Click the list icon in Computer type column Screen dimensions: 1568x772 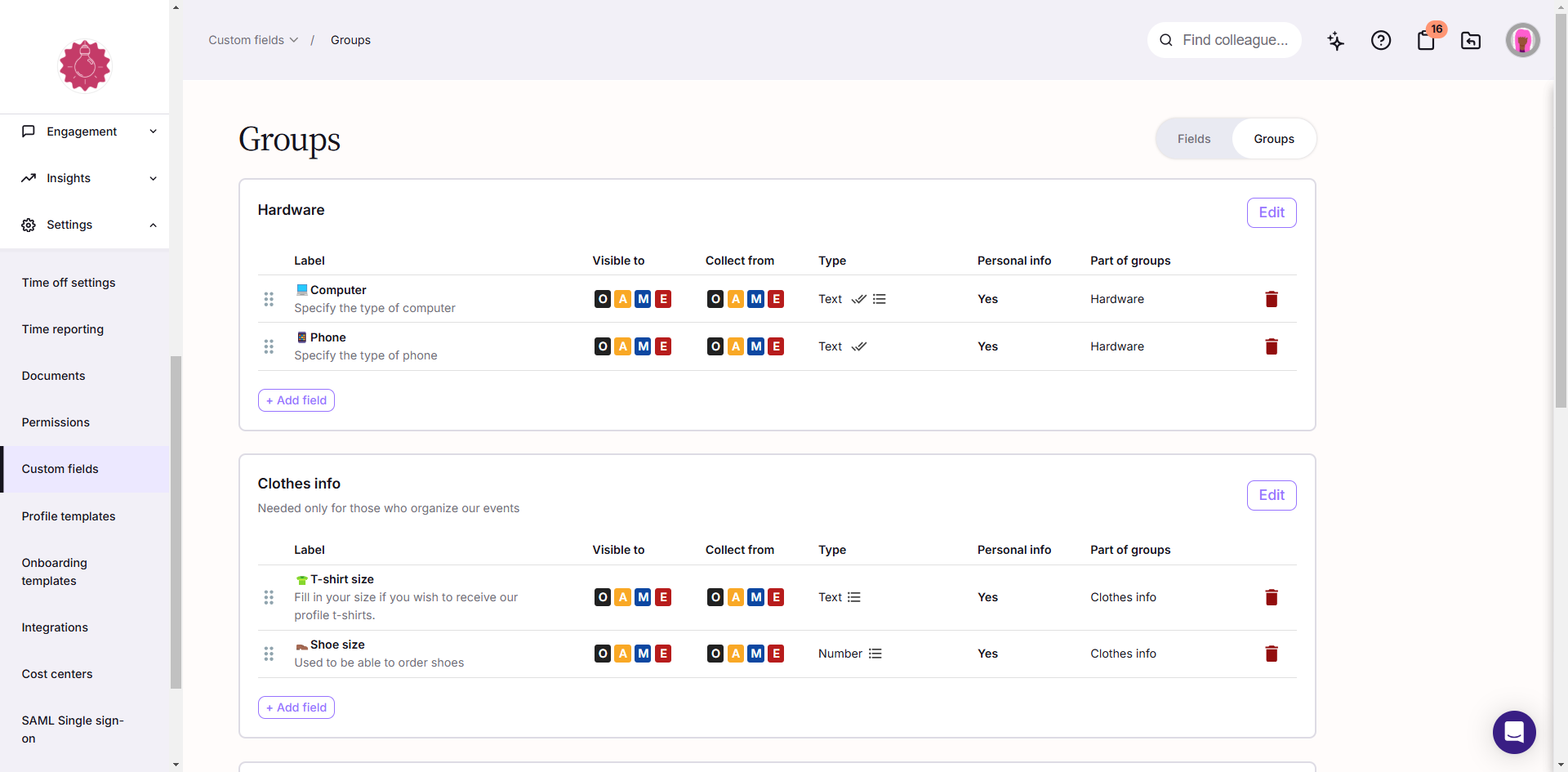click(880, 299)
